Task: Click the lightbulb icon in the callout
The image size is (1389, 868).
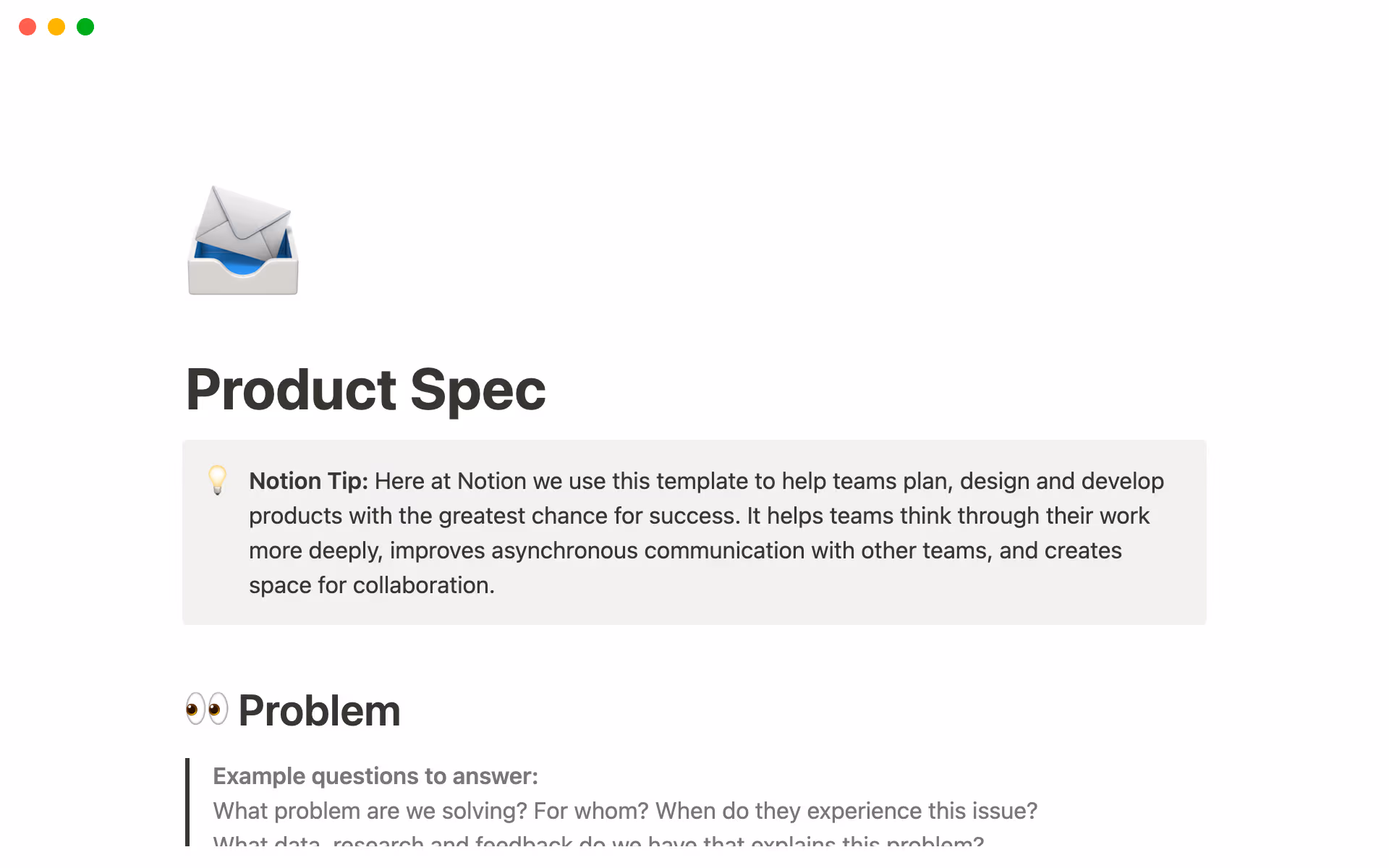Action: click(218, 480)
